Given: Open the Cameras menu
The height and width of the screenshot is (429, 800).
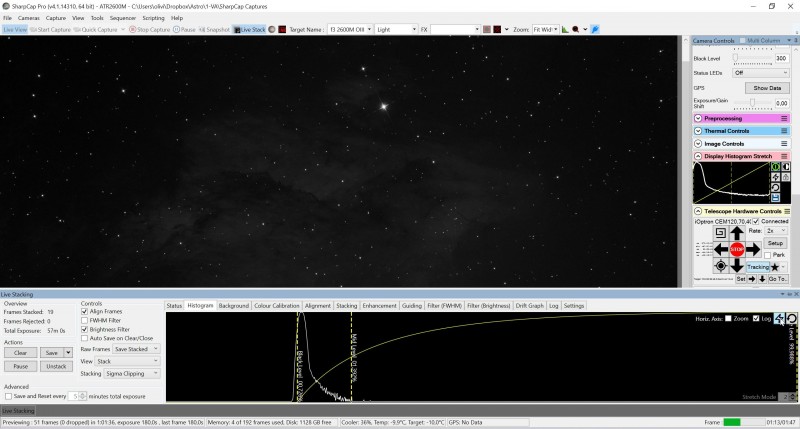Looking at the screenshot, I should tap(29, 18).
